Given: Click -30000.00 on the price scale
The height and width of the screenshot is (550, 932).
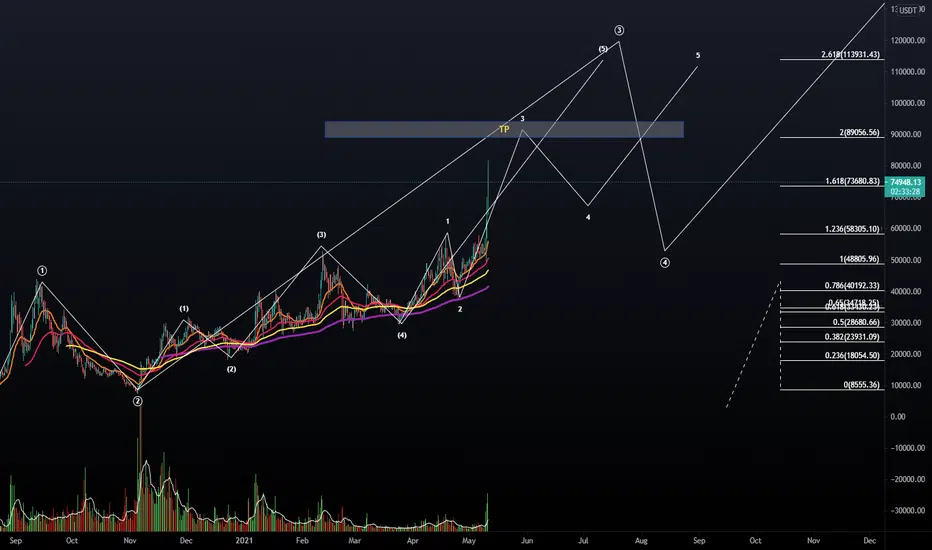Looking at the screenshot, I should point(908,511).
